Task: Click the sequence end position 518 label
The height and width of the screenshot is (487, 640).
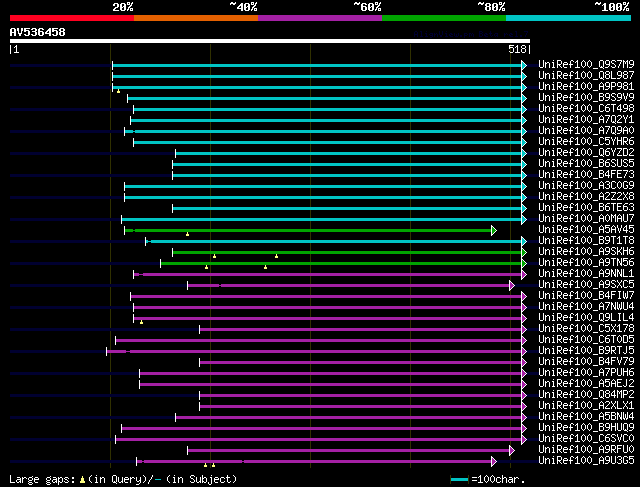Action: click(517, 49)
